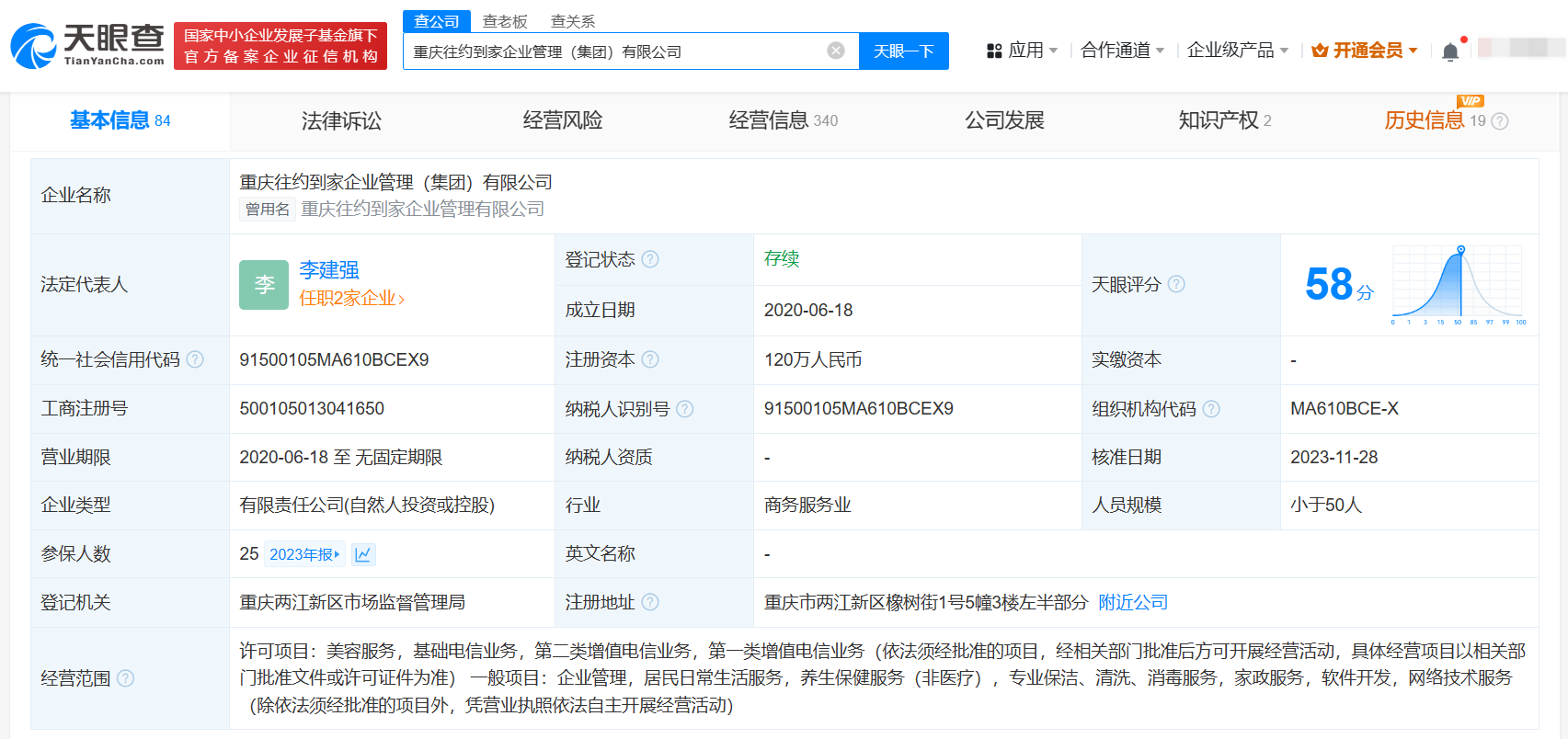Screen dimensions: 1568x739
Task: Click the help icon beside 注册地址
Action: (x=650, y=602)
